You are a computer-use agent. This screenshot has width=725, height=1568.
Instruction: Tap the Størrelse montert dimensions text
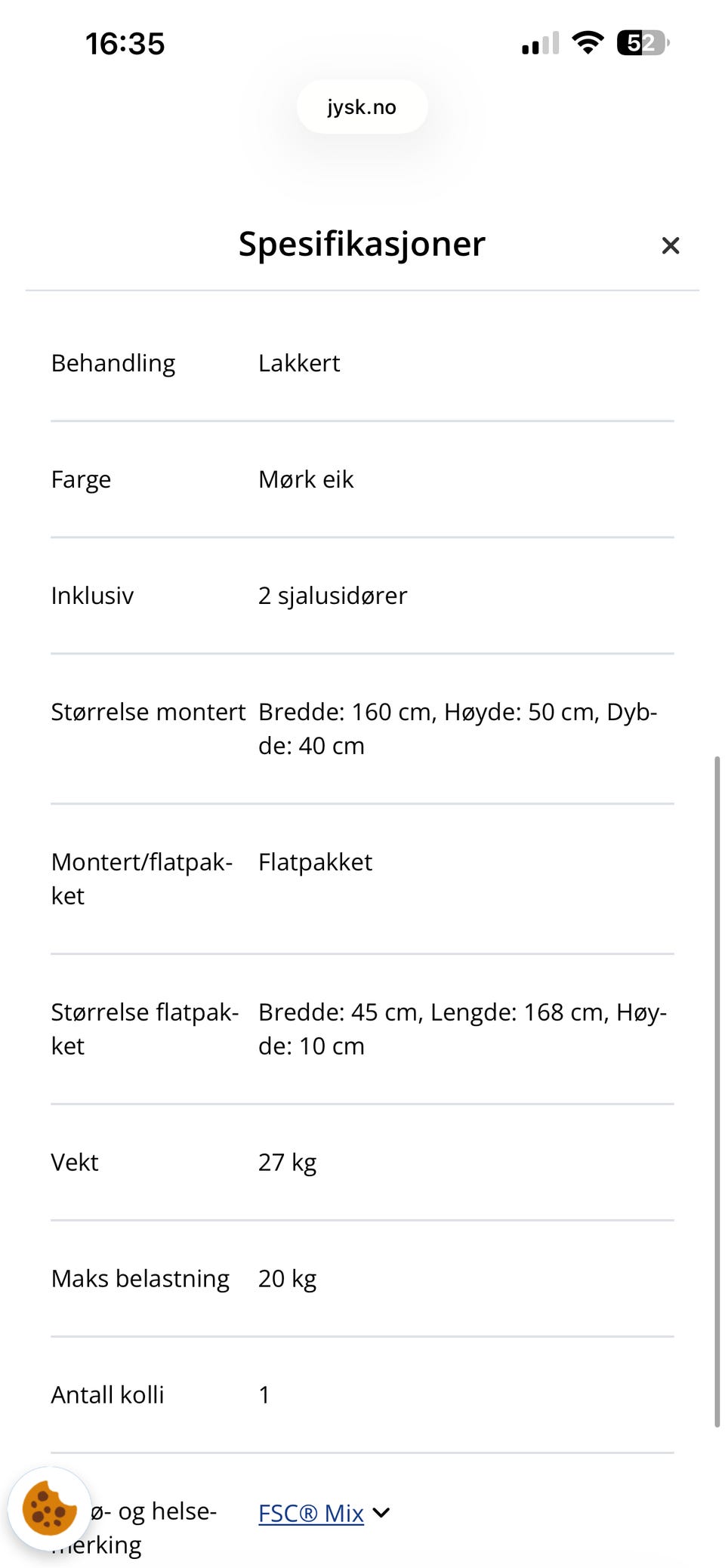(x=457, y=729)
